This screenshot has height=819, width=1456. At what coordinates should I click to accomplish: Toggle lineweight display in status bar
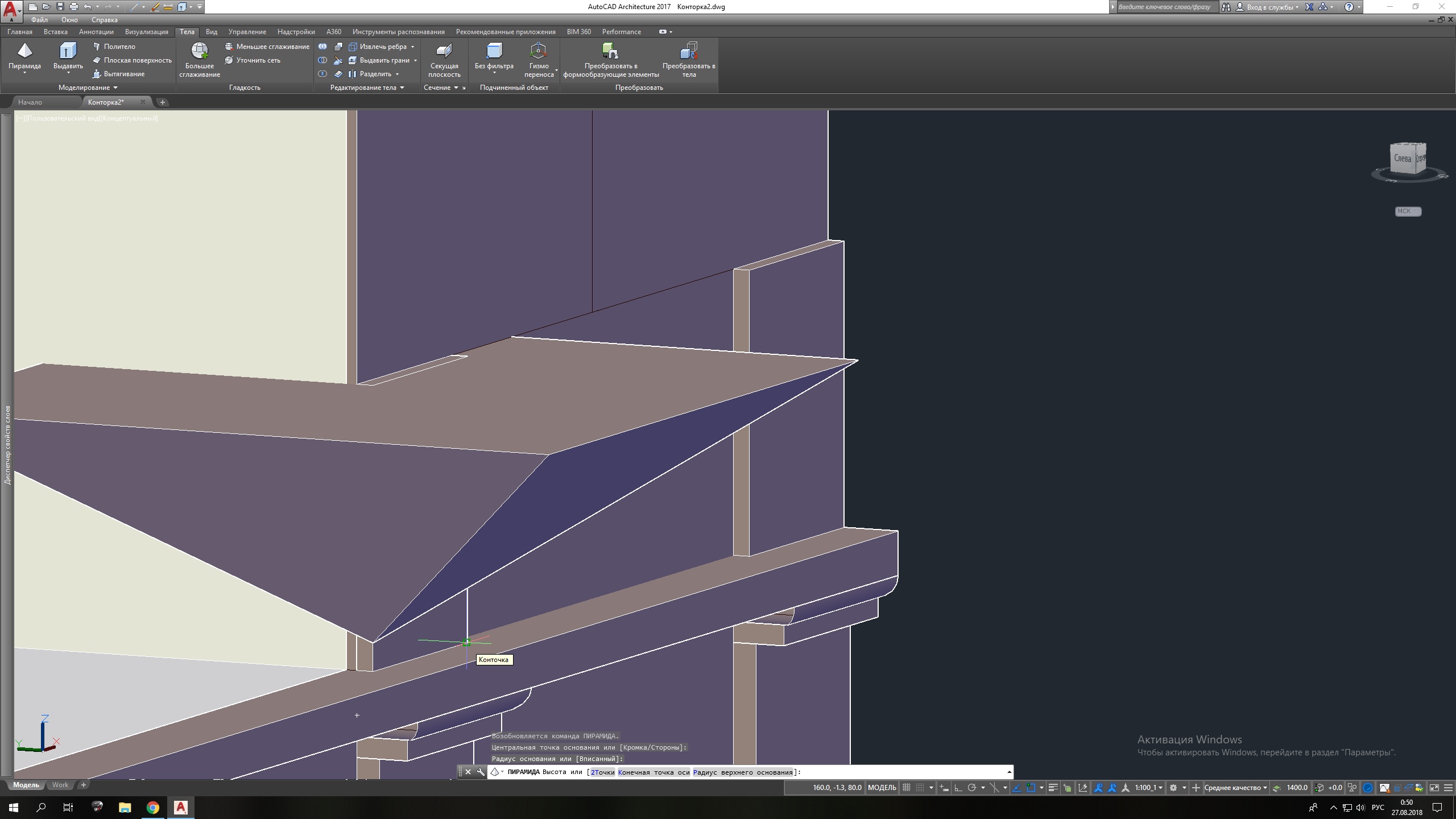[1053, 788]
